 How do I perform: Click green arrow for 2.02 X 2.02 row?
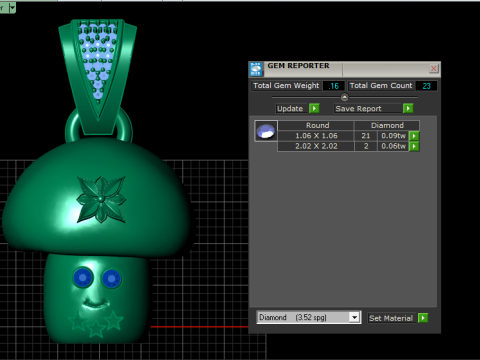pos(414,146)
